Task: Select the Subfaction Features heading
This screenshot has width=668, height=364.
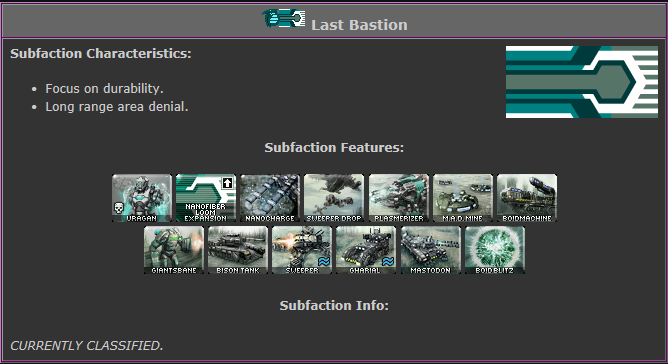Action: pos(334,147)
